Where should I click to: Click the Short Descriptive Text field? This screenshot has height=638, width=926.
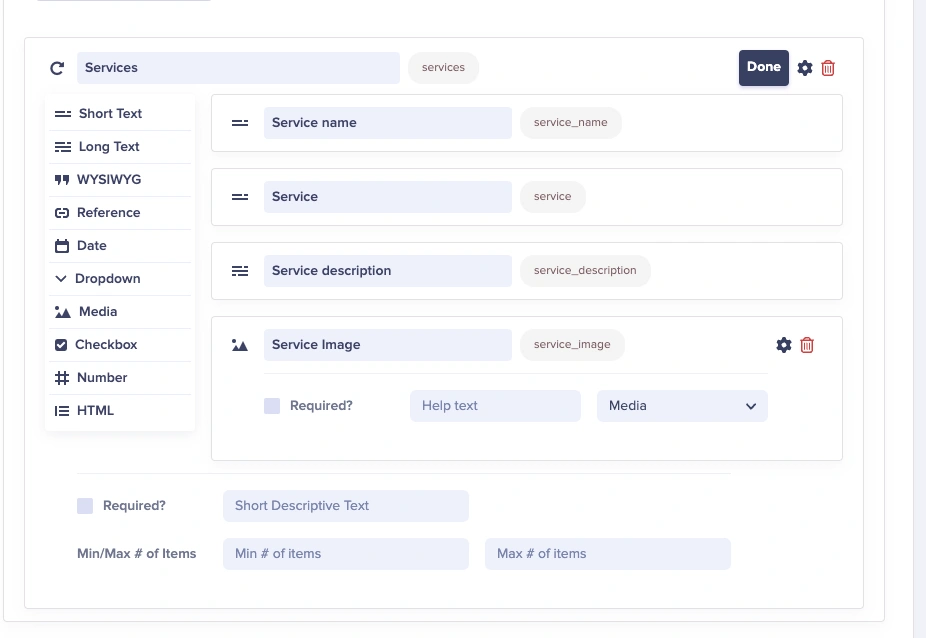(345, 506)
